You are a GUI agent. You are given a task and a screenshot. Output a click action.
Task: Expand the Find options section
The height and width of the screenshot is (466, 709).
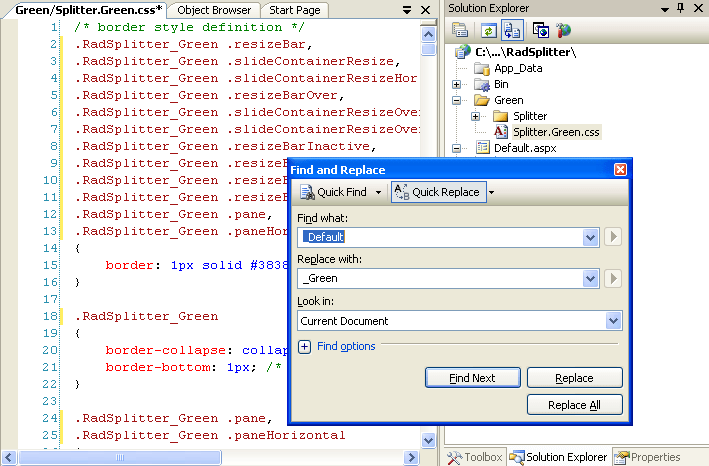[304, 347]
